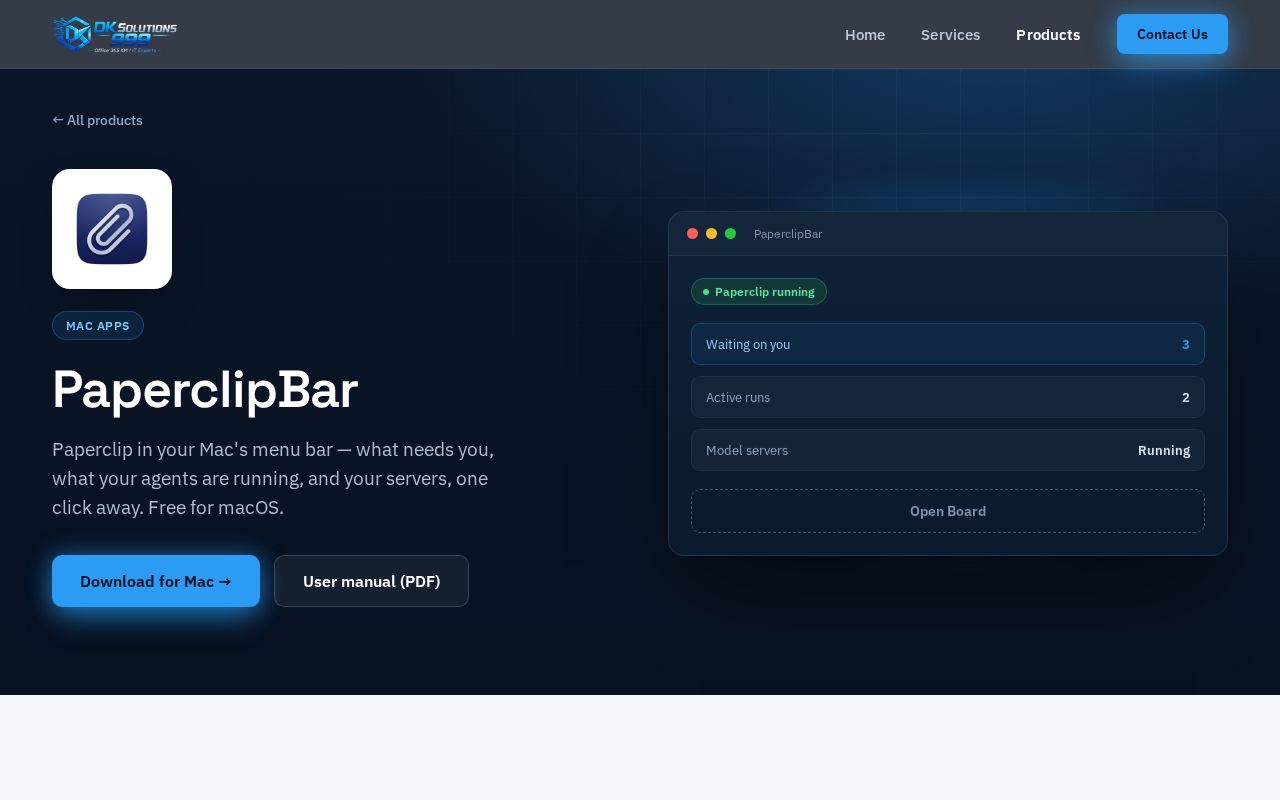The image size is (1280, 800).
Task: Select the Model servers row
Action: tap(948, 450)
